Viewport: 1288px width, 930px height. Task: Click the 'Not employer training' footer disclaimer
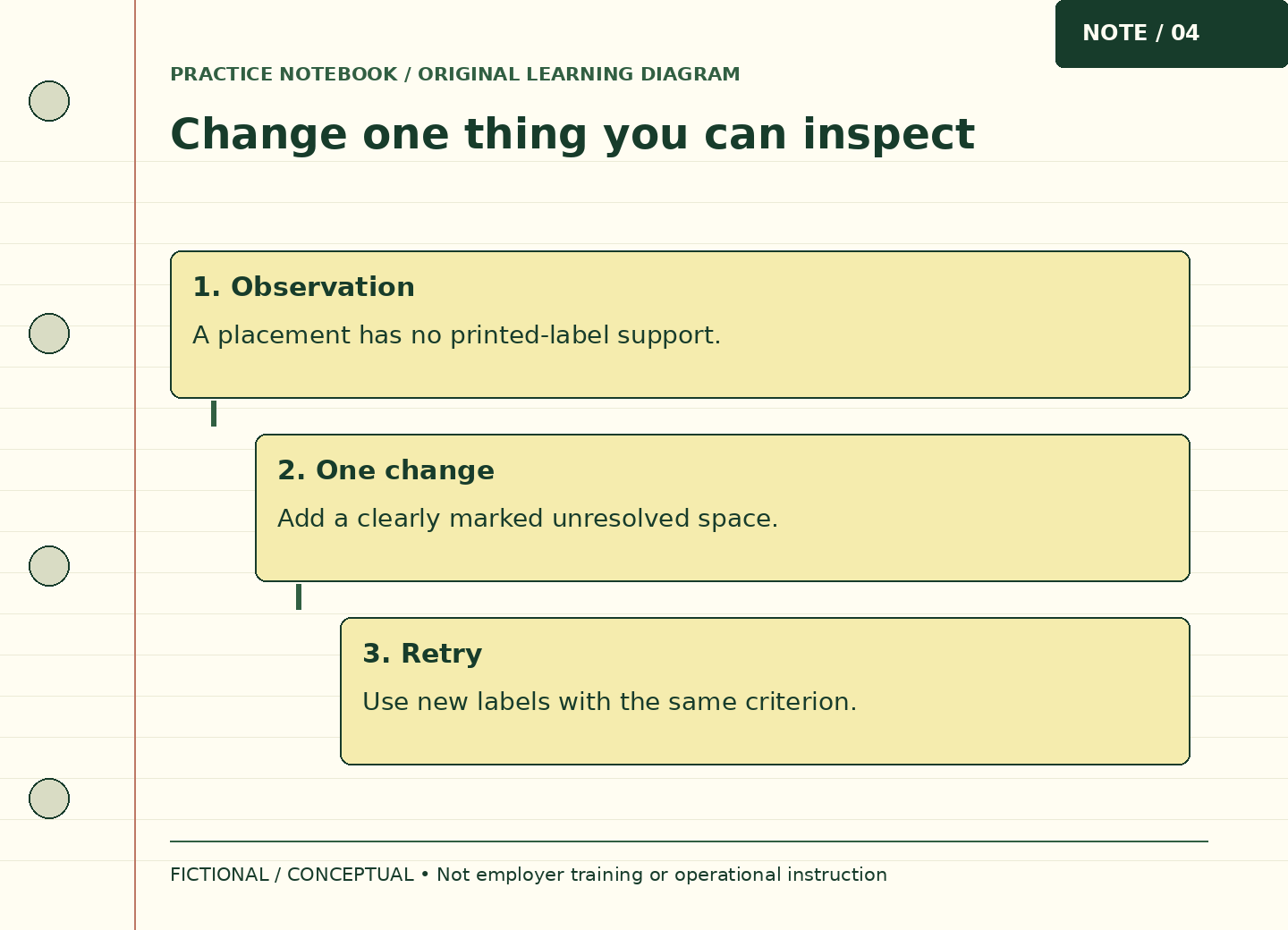click(x=662, y=875)
